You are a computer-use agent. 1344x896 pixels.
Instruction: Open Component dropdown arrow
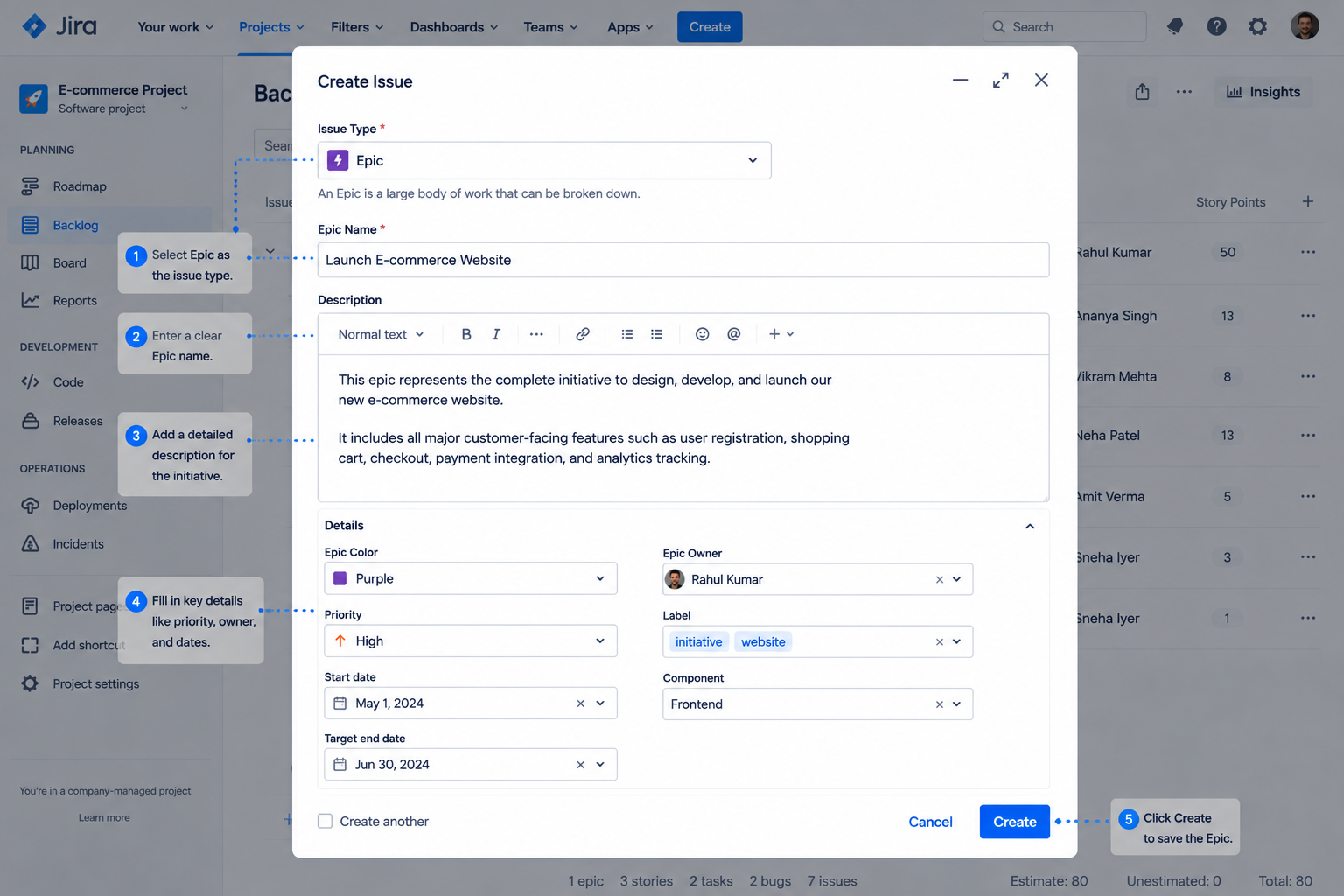956,704
